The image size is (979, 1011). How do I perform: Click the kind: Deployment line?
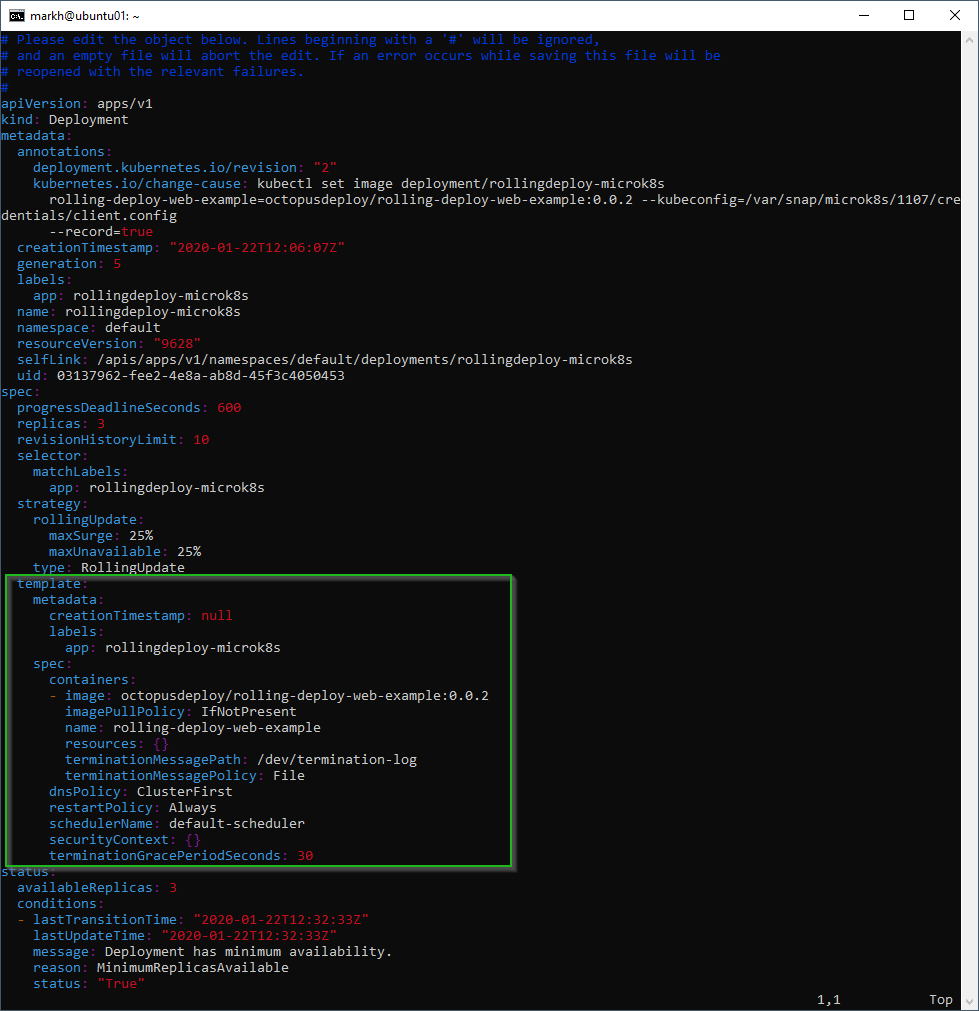coord(64,120)
